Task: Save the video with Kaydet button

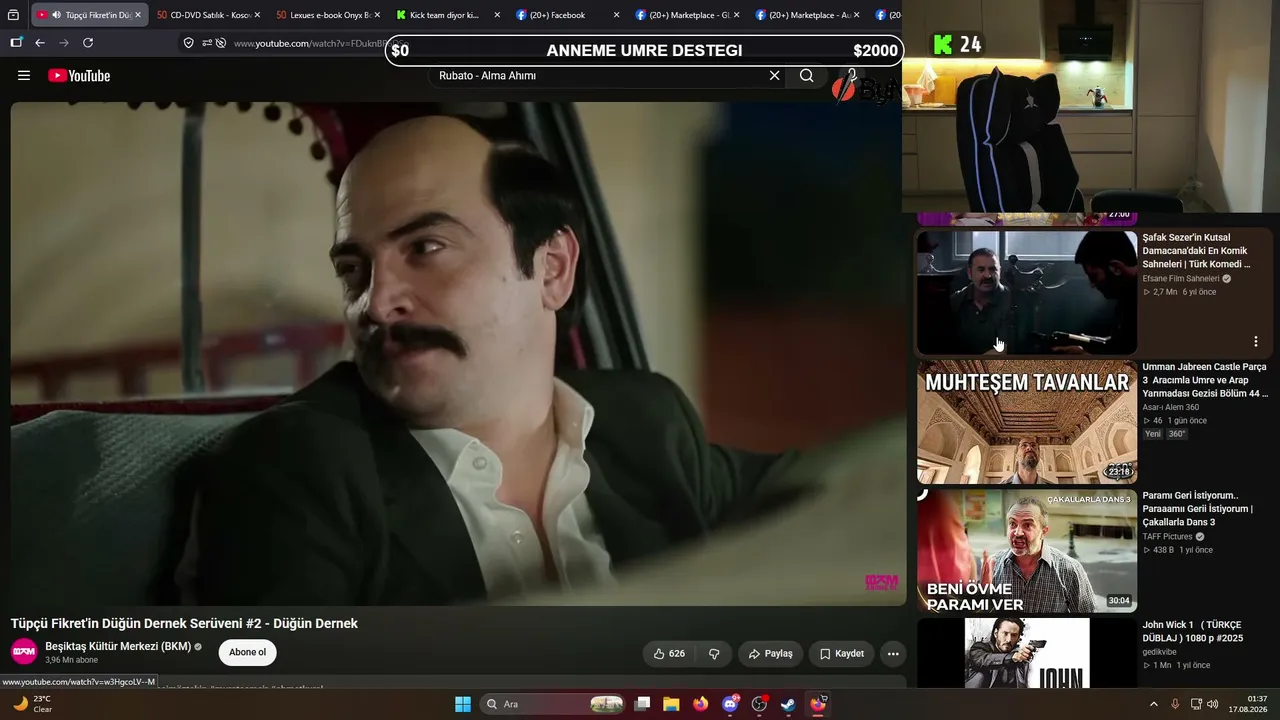Action: coord(841,654)
